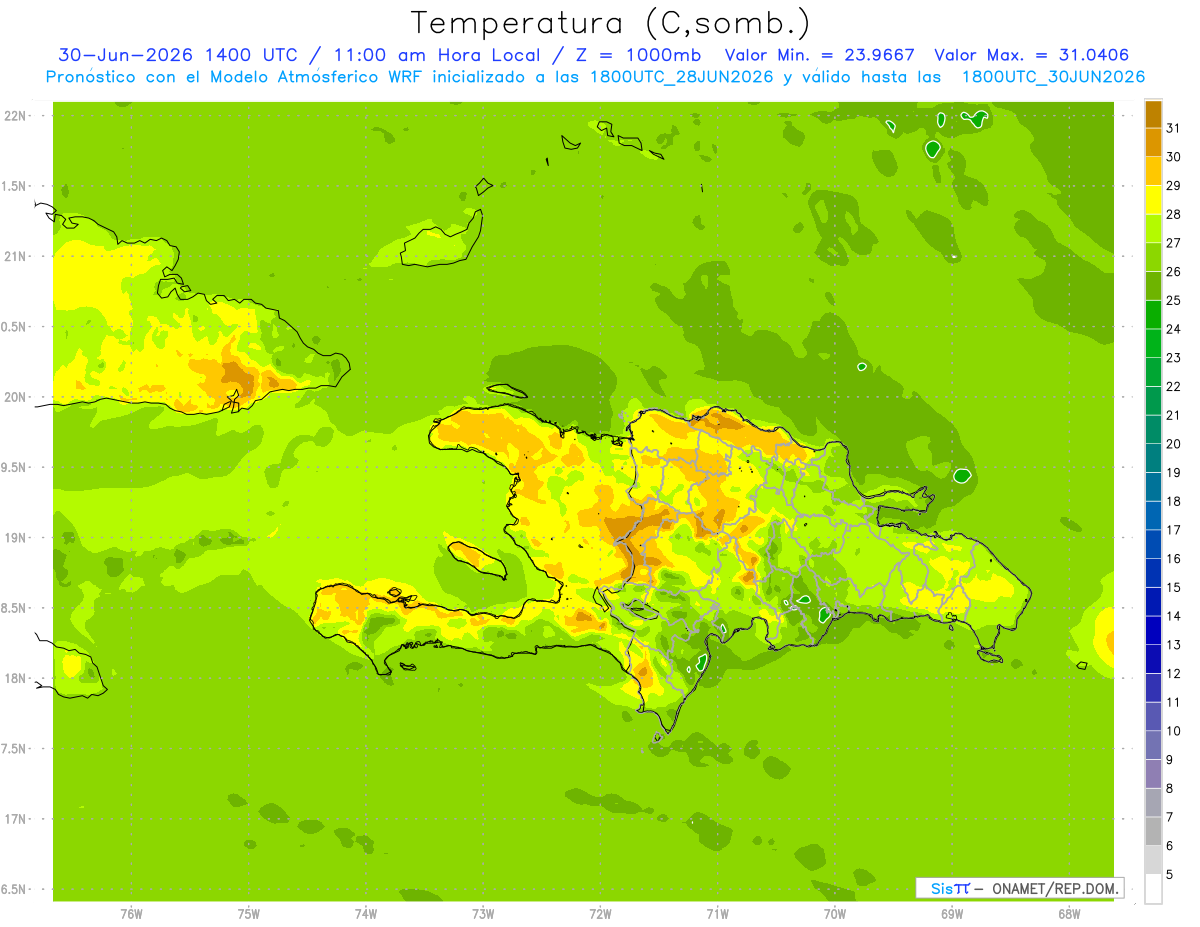The width and height of the screenshot is (1200, 927).
Task: Click legend value 5
Action: click(1171, 874)
